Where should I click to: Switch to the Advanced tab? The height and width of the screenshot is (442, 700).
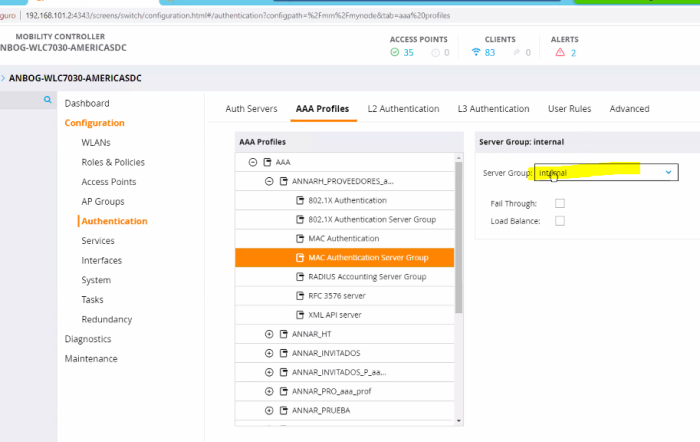pyautogui.click(x=629, y=109)
